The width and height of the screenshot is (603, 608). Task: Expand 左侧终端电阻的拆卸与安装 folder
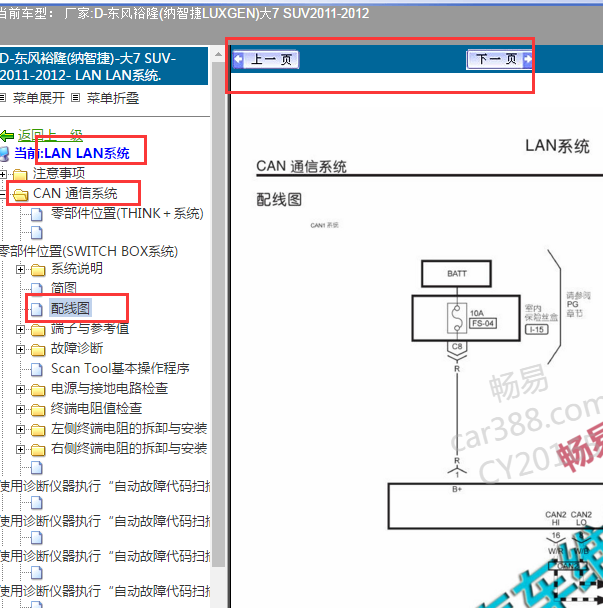20,429
